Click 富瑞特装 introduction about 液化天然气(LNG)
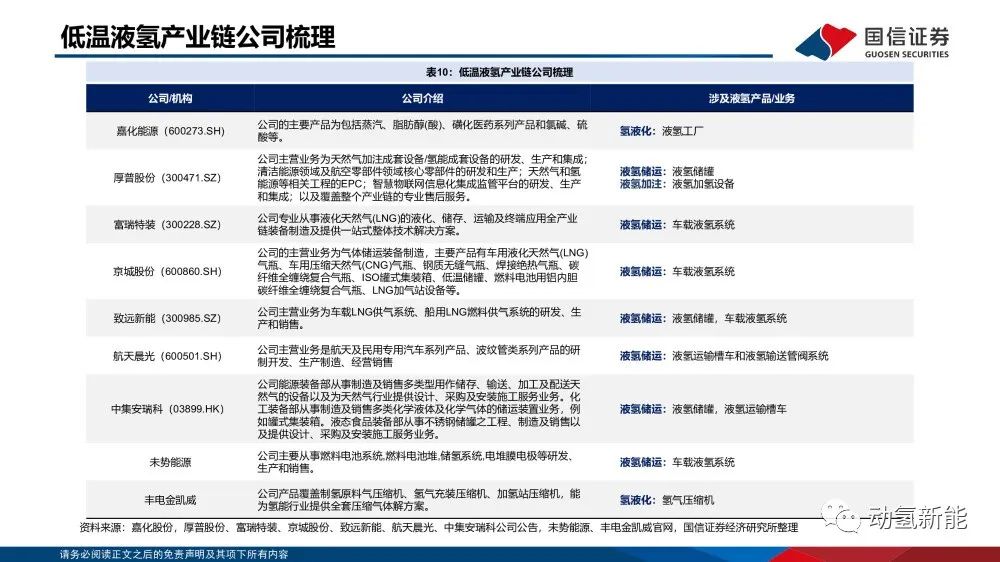This screenshot has width=1000, height=562. click(x=418, y=225)
